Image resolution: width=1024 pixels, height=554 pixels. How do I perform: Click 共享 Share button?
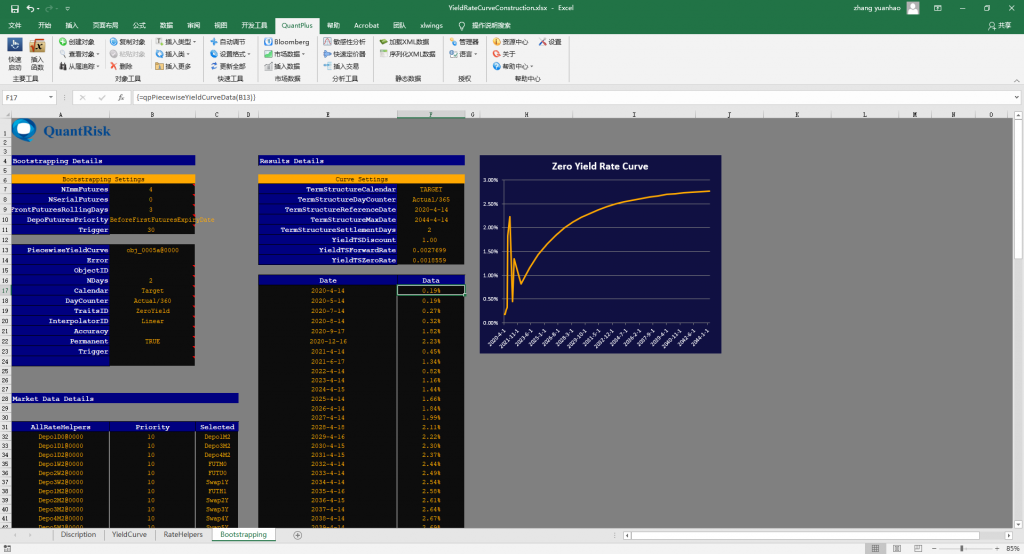coord(1000,25)
